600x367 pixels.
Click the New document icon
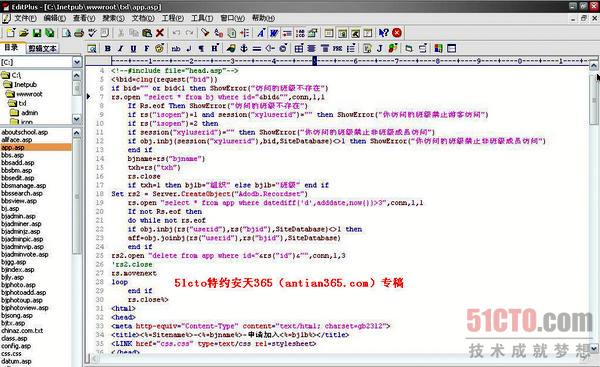coord(11,33)
